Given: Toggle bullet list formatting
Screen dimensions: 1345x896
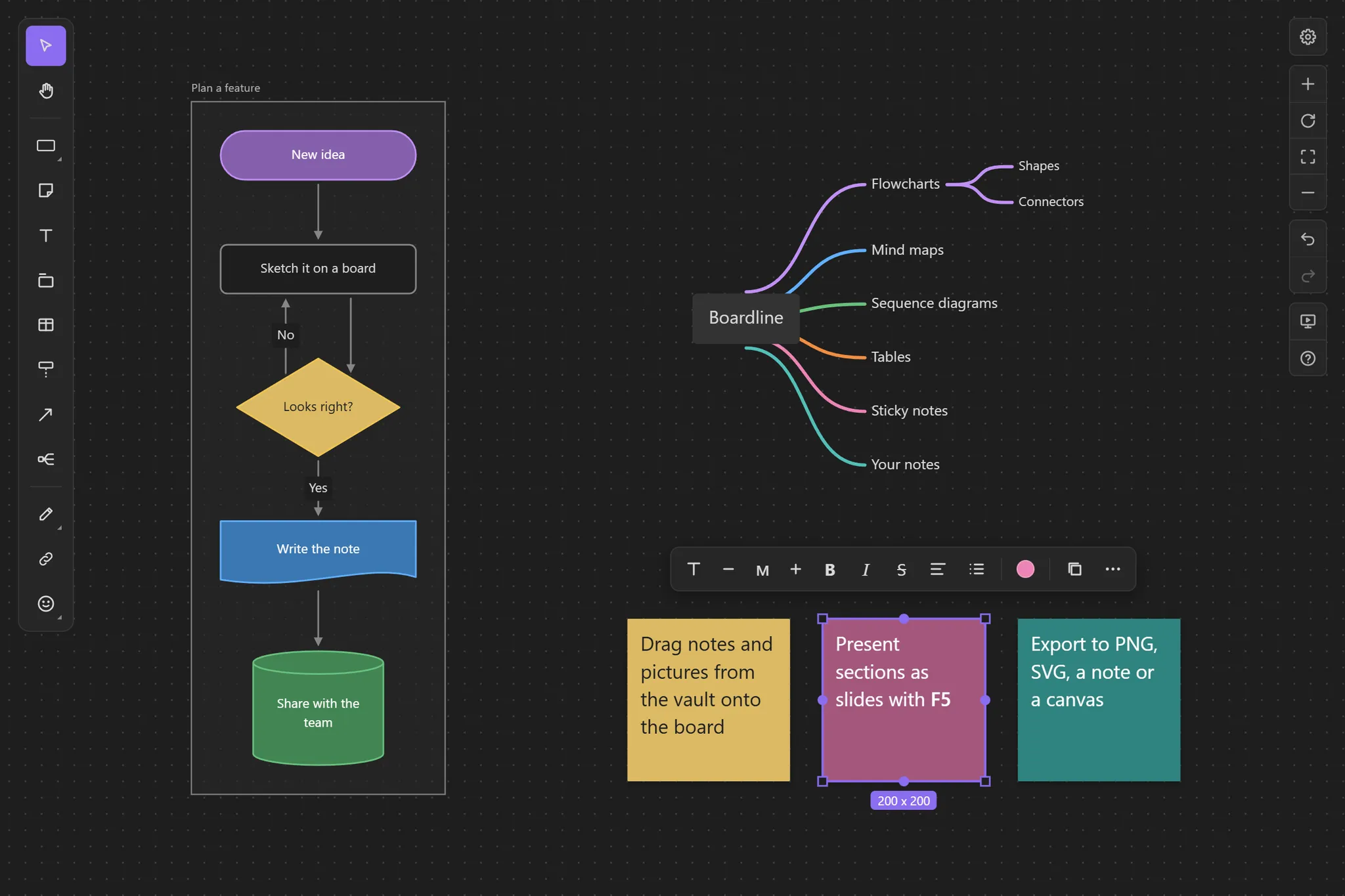Looking at the screenshot, I should click(977, 569).
